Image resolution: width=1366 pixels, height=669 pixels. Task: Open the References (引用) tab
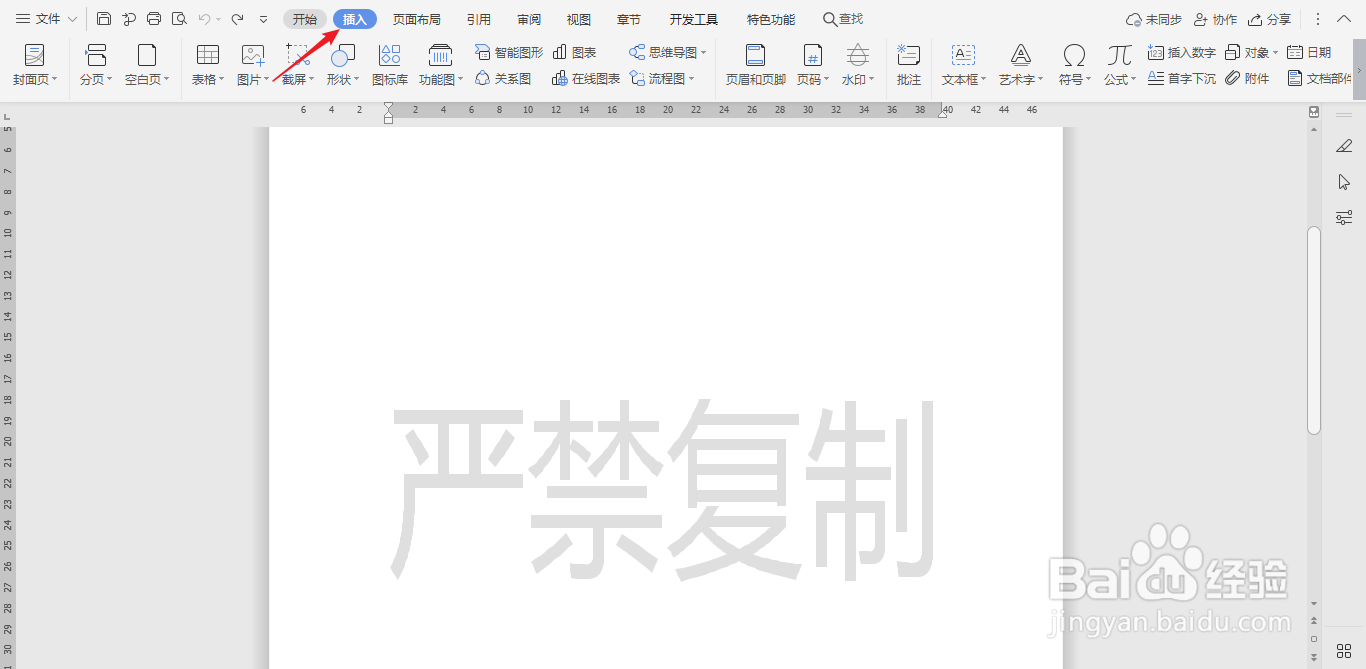pyautogui.click(x=479, y=19)
